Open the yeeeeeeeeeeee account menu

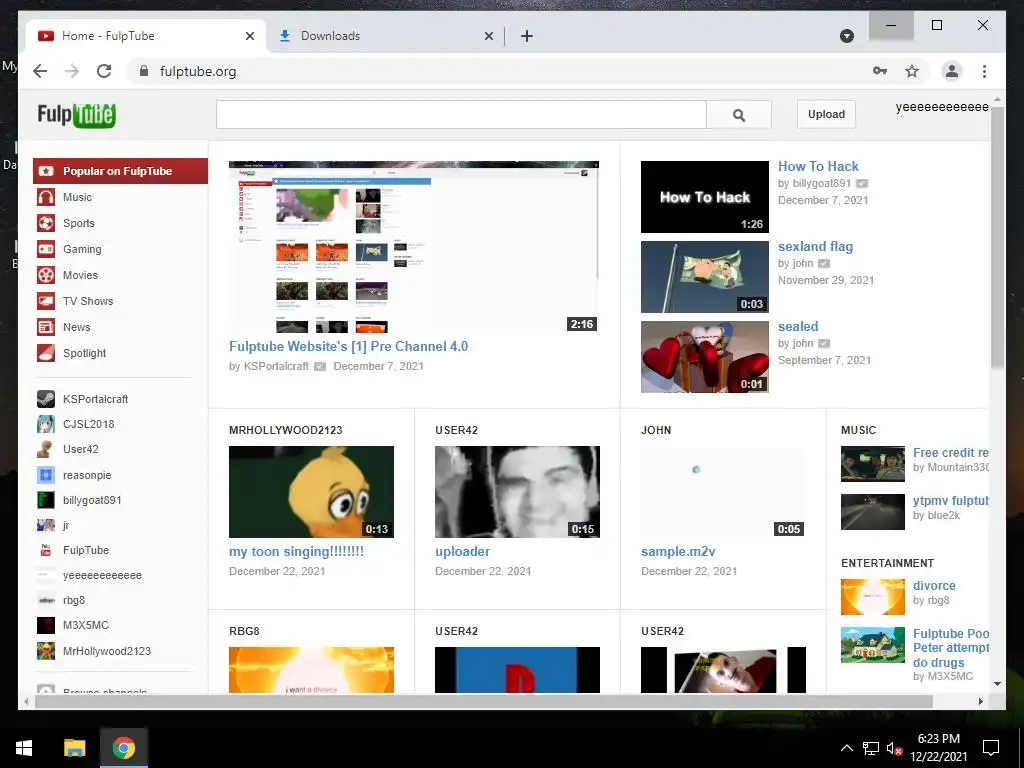click(x=942, y=107)
